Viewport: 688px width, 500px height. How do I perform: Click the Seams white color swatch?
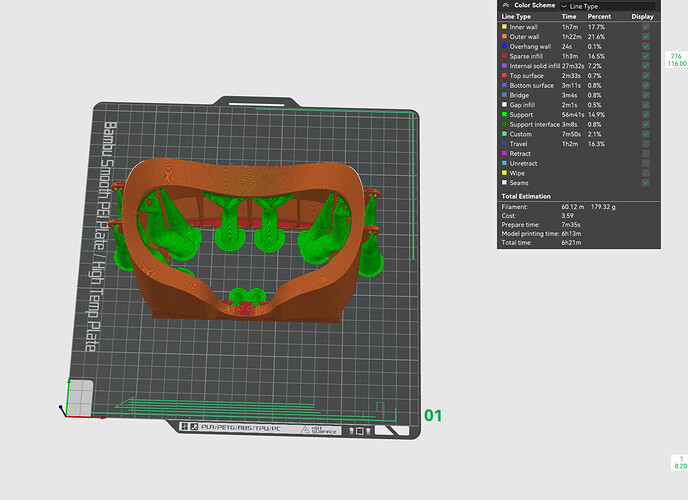[x=503, y=182]
